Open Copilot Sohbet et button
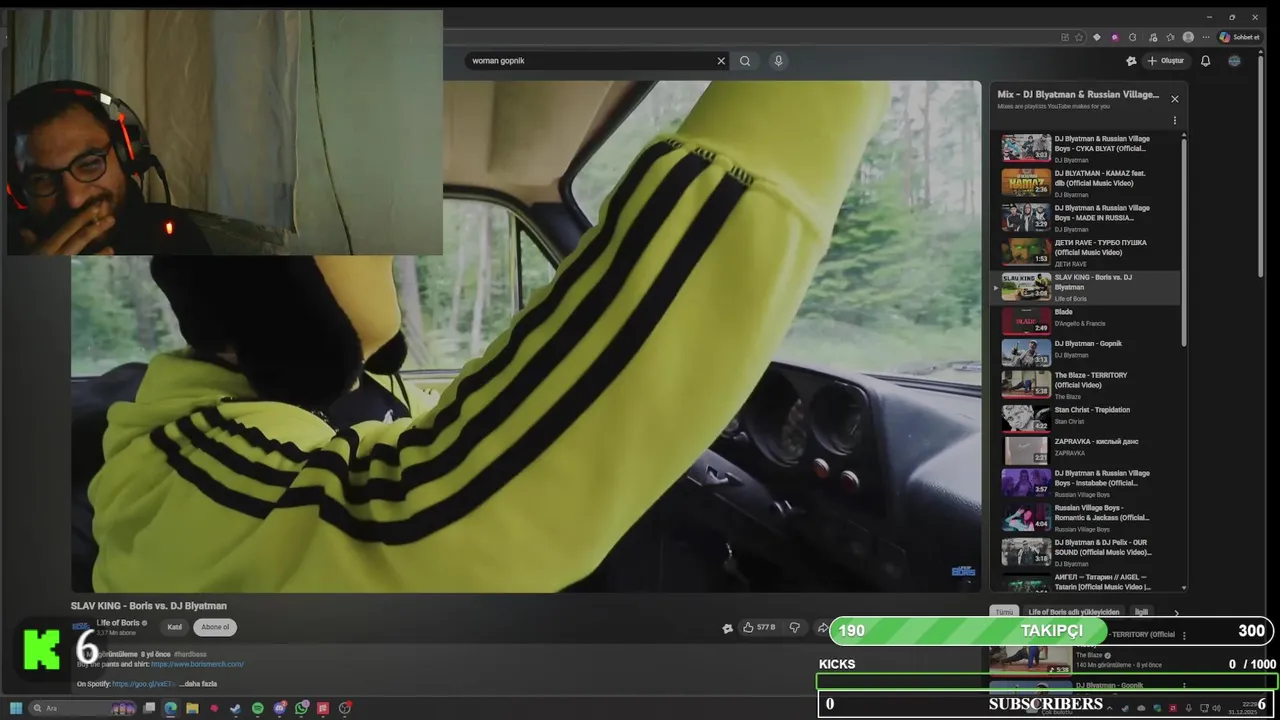1280x720 pixels. coord(1239,37)
